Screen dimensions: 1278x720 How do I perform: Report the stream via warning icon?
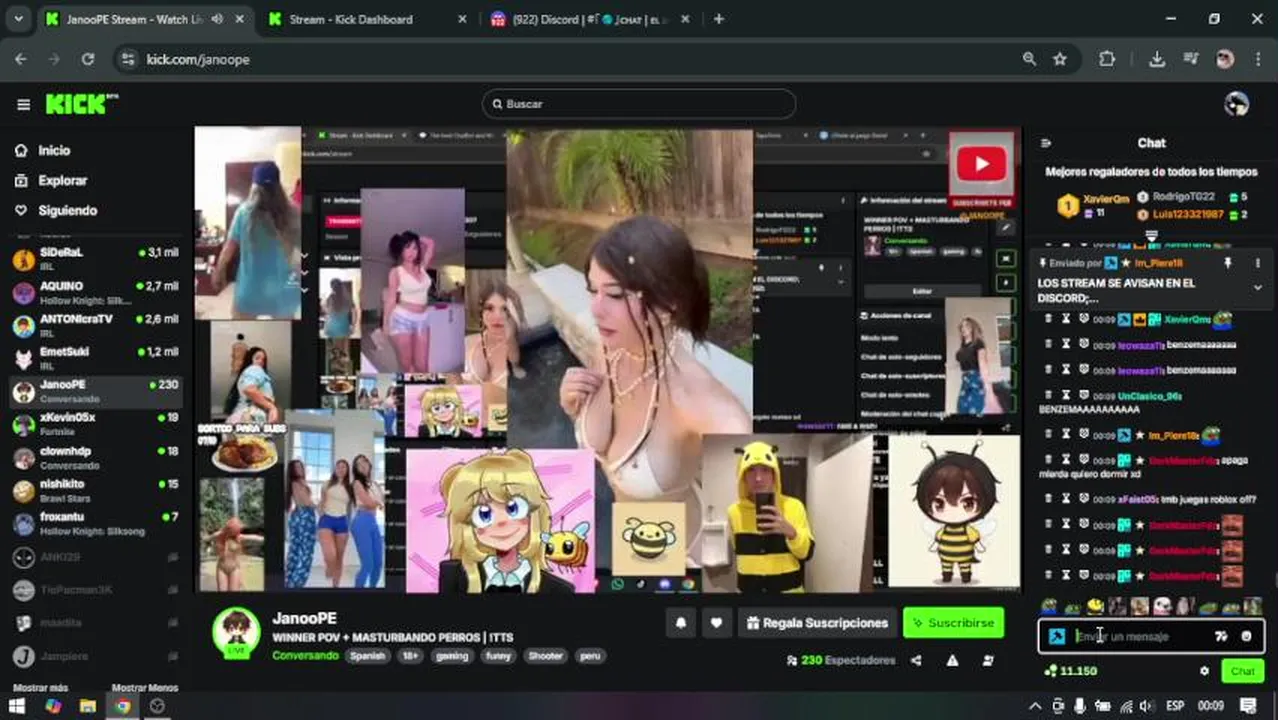click(952, 660)
